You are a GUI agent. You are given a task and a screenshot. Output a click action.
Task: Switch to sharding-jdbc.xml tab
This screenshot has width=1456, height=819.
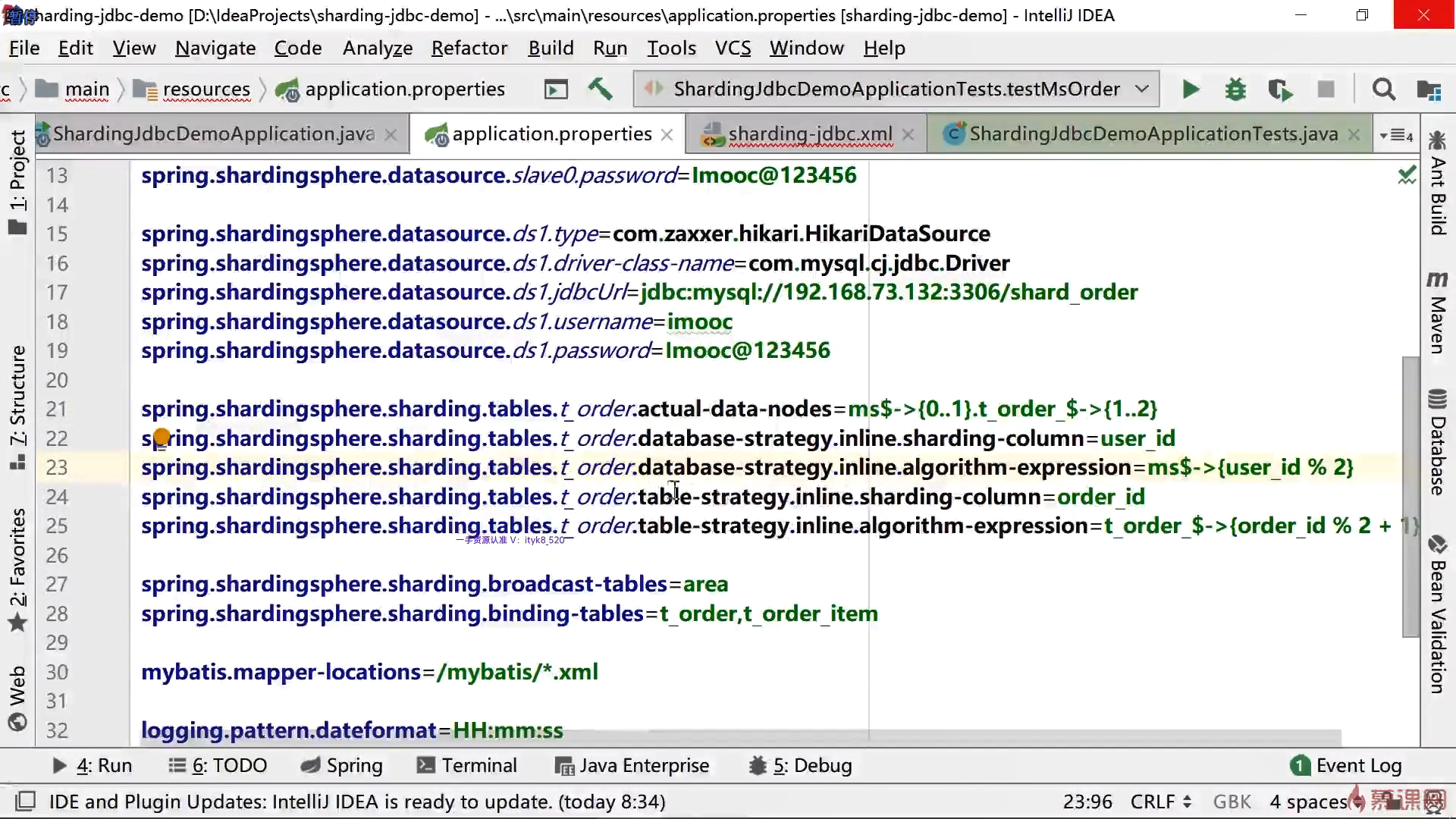tap(808, 134)
